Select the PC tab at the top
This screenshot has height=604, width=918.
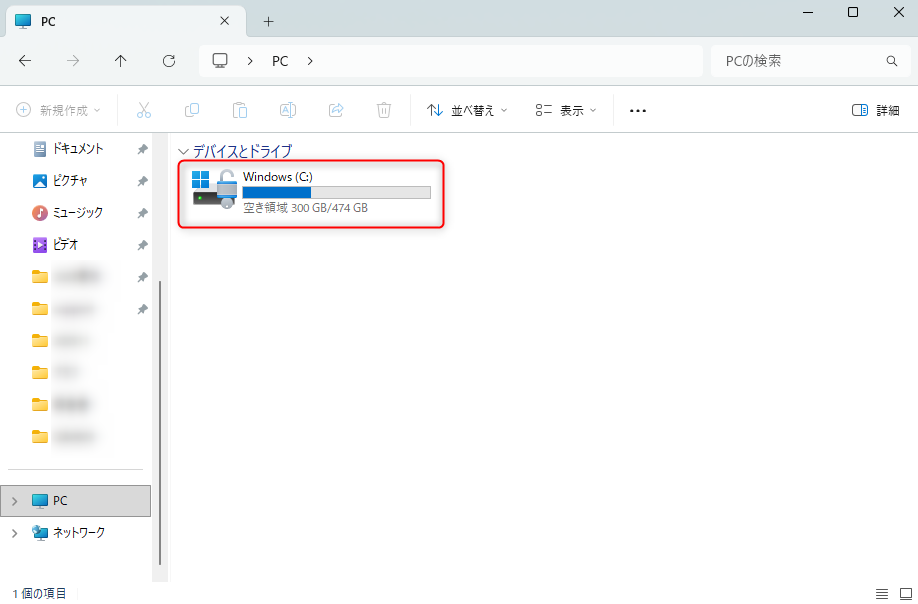100,20
